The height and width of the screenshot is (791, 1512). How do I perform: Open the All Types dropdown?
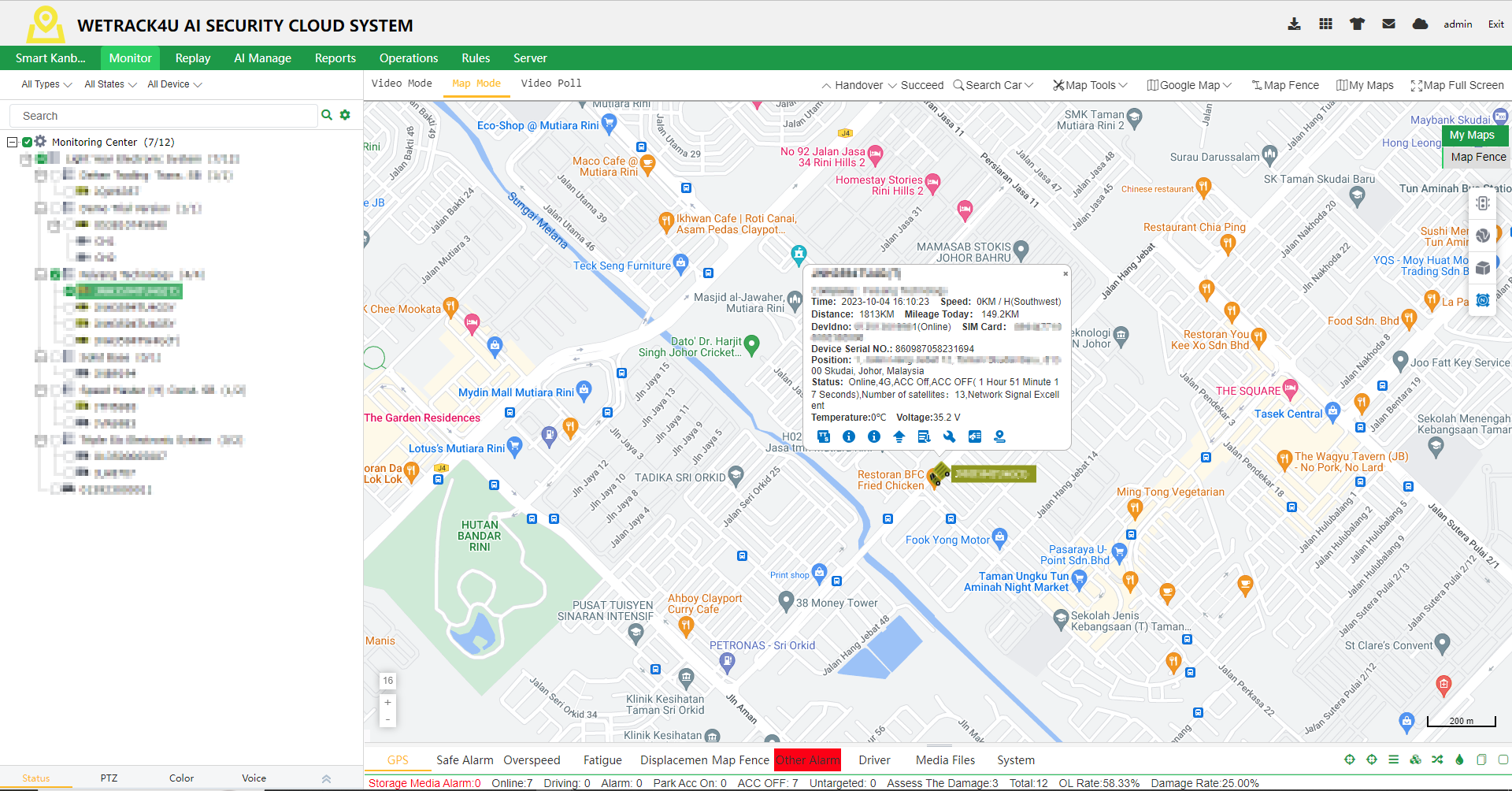click(46, 84)
